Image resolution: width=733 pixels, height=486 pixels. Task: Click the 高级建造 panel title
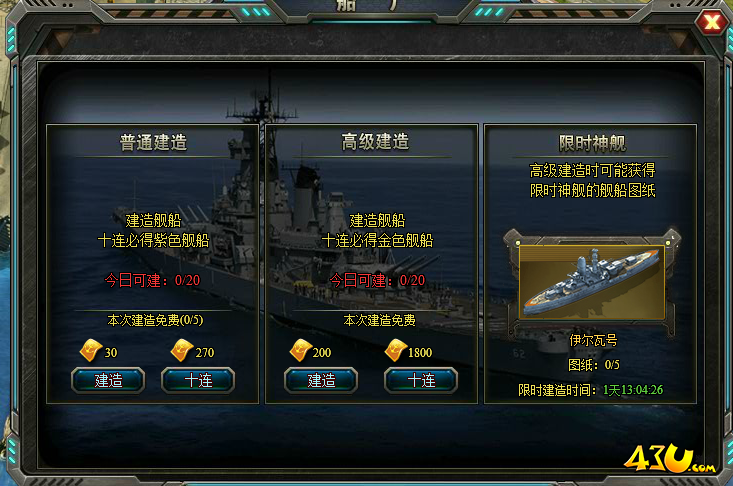(375, 142)
